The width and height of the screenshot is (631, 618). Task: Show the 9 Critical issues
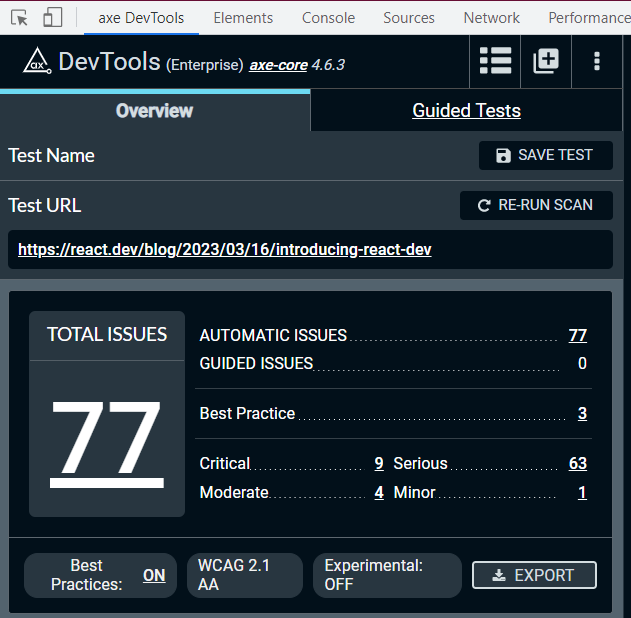click(x=379, y=463)
